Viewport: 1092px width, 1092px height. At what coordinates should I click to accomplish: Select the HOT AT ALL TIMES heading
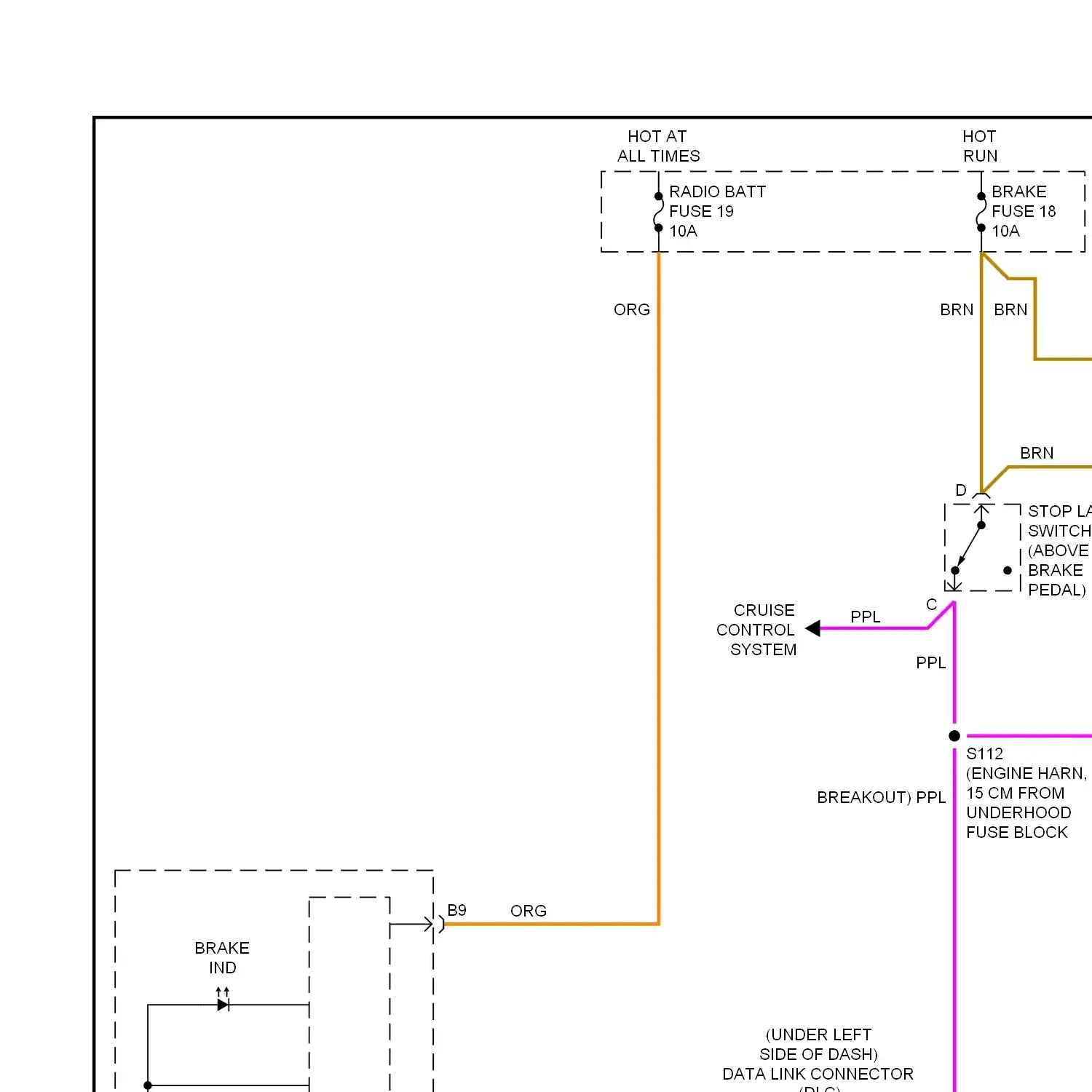pos(658,146)
